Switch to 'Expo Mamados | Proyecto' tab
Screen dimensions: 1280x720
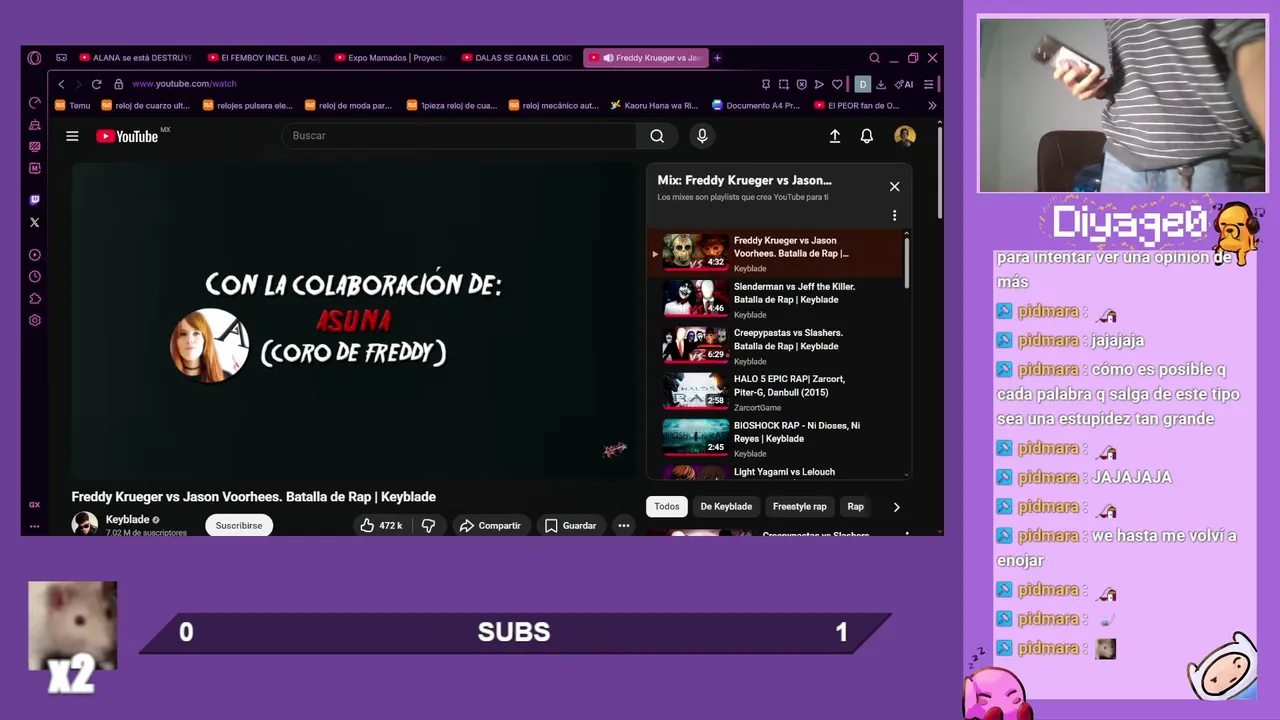(390, 58)
